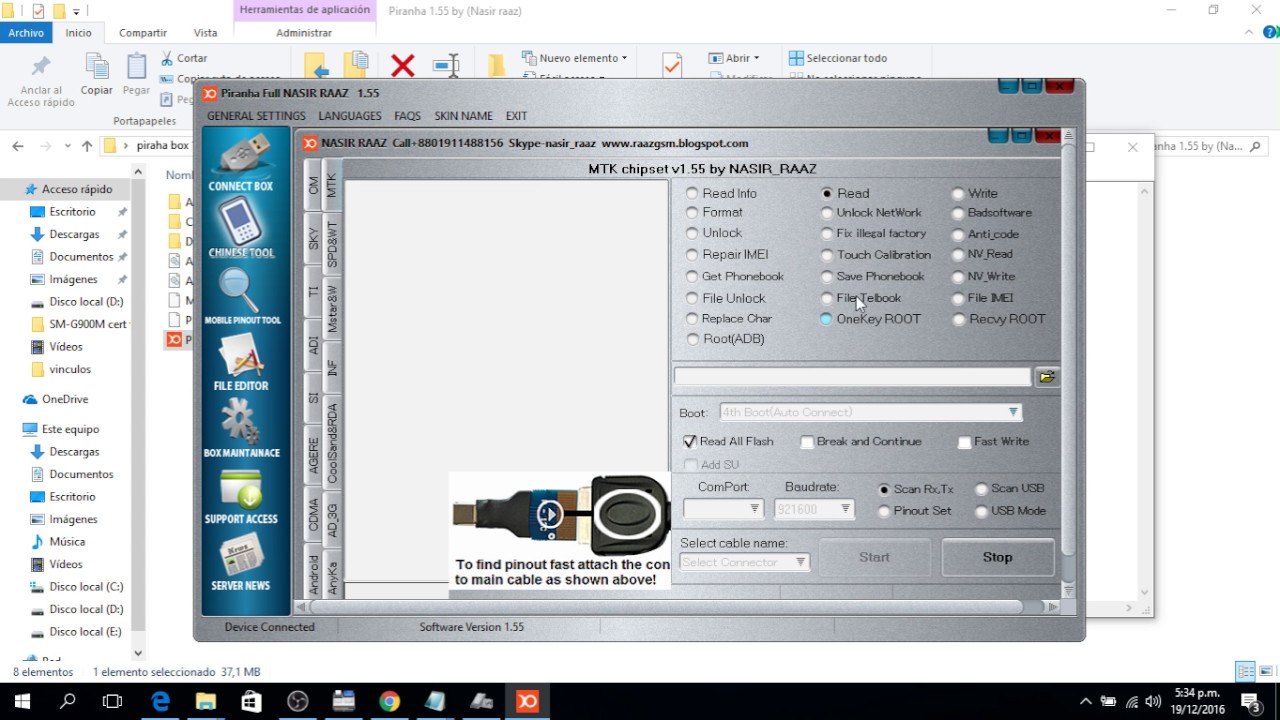Enable the Fast Write checkbox
This screenshot has height=720, width=1280.
point(965,442)
